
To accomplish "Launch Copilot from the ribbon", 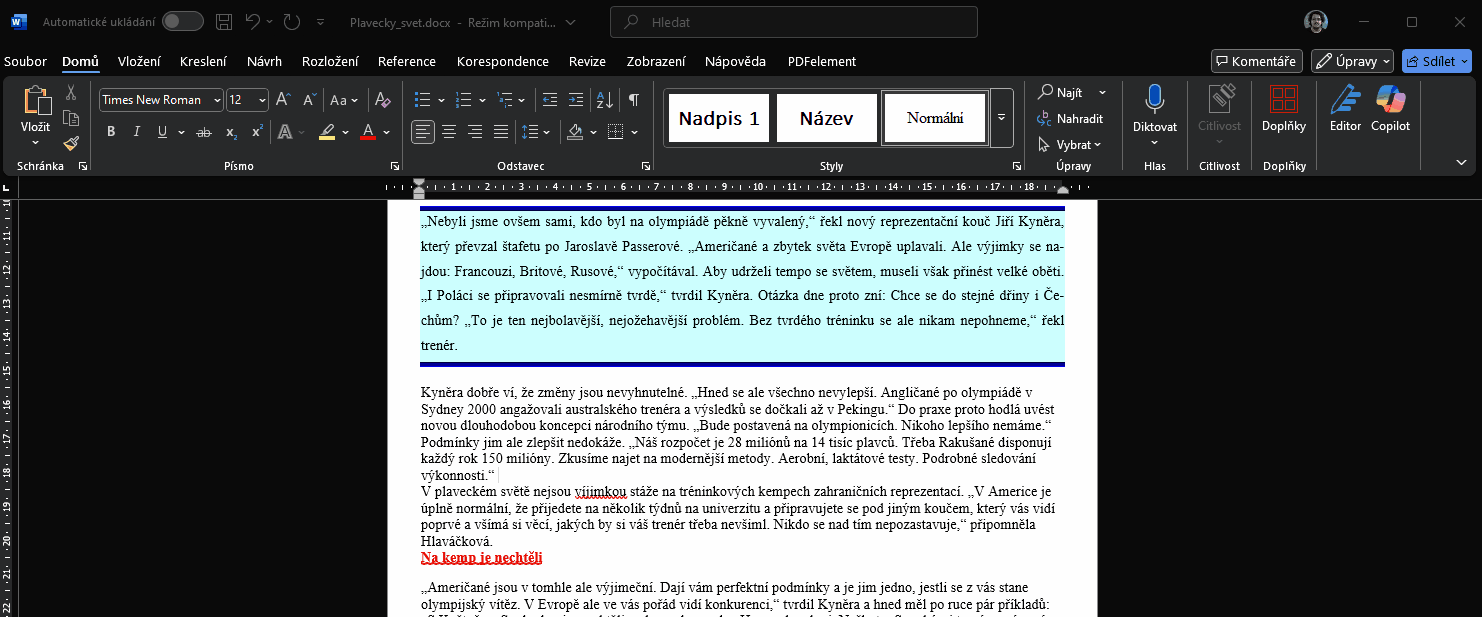I will click(x=1390, y=108).
